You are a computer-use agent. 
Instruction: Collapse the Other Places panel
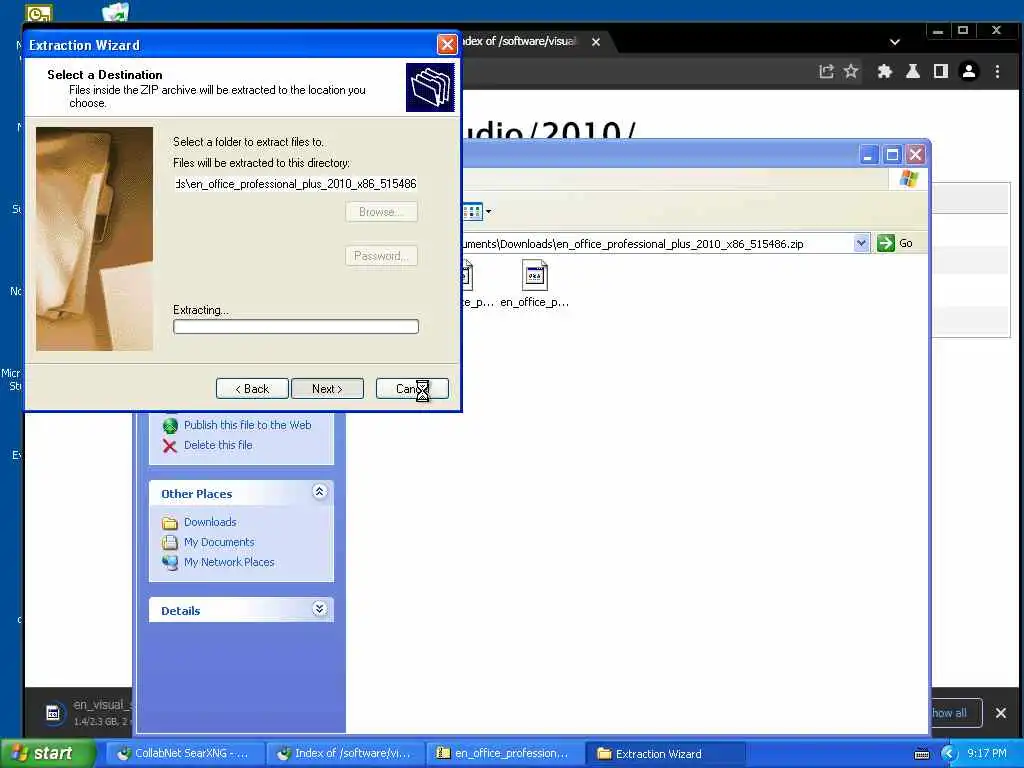point(319,492)
